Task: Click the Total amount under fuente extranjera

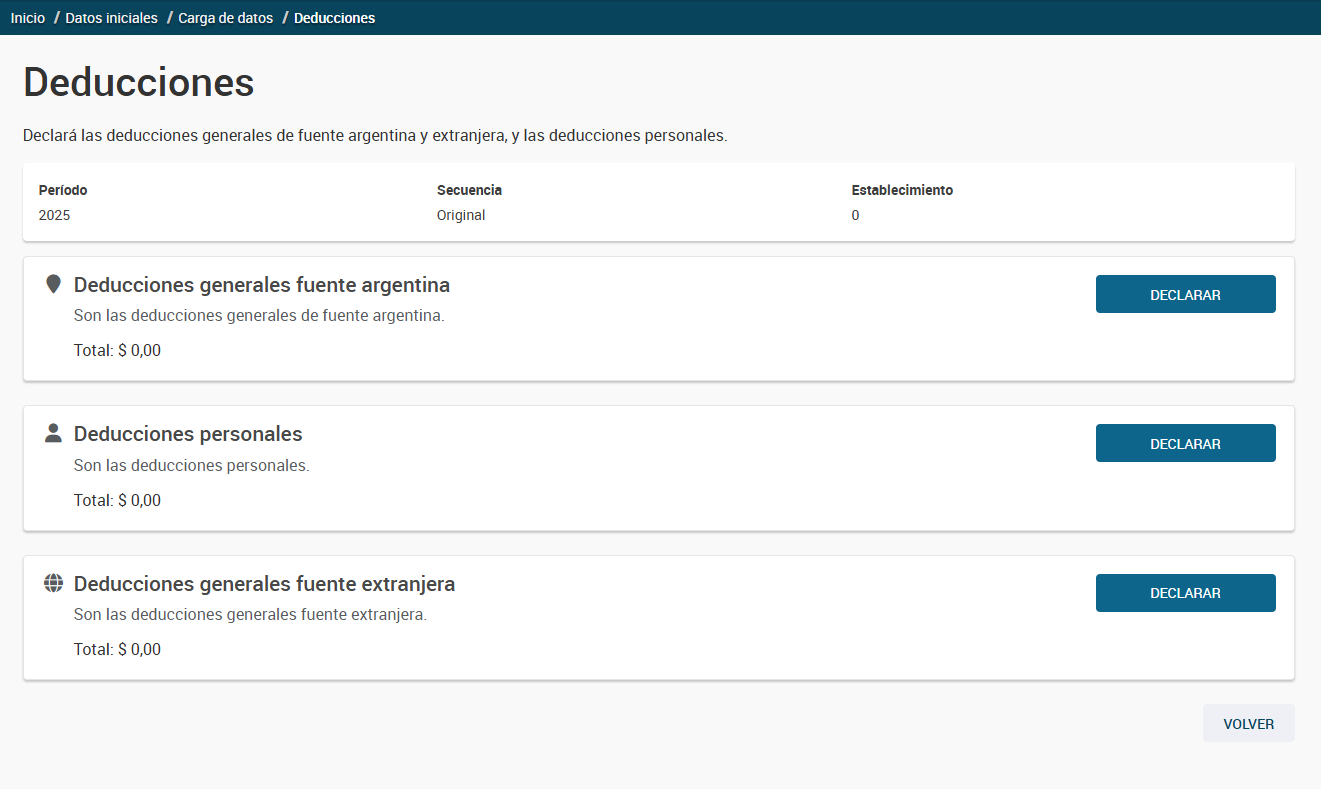Action: pyautogui.click(x=117, y=649)
